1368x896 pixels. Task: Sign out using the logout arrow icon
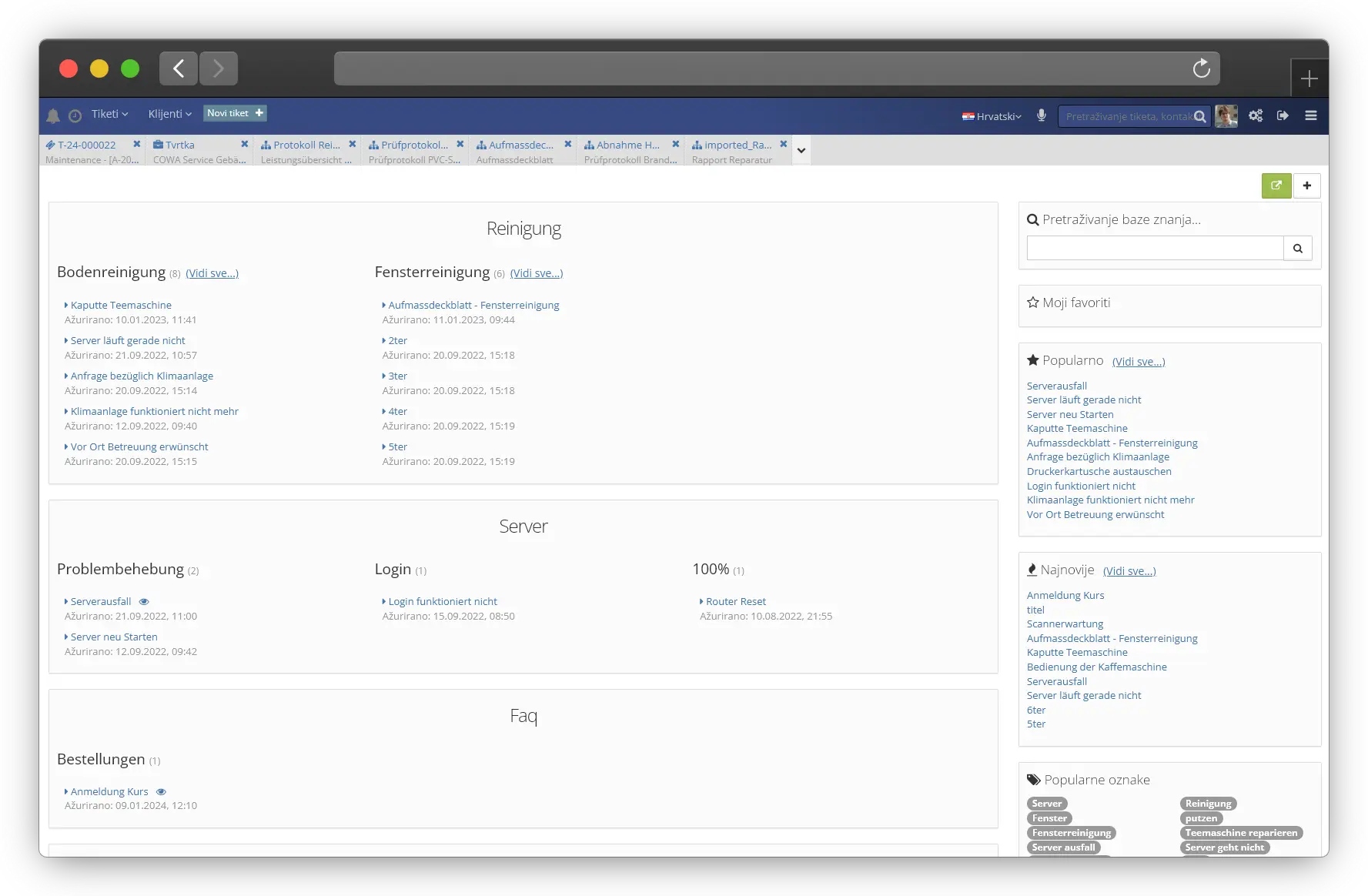click(x=1283, y=115)
